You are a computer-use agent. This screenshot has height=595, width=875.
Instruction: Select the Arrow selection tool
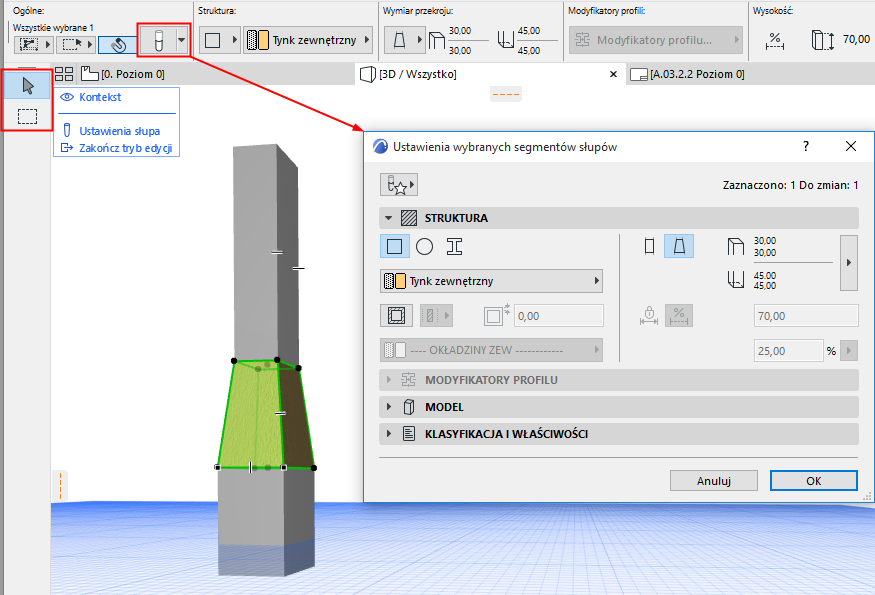pos(27,85)
